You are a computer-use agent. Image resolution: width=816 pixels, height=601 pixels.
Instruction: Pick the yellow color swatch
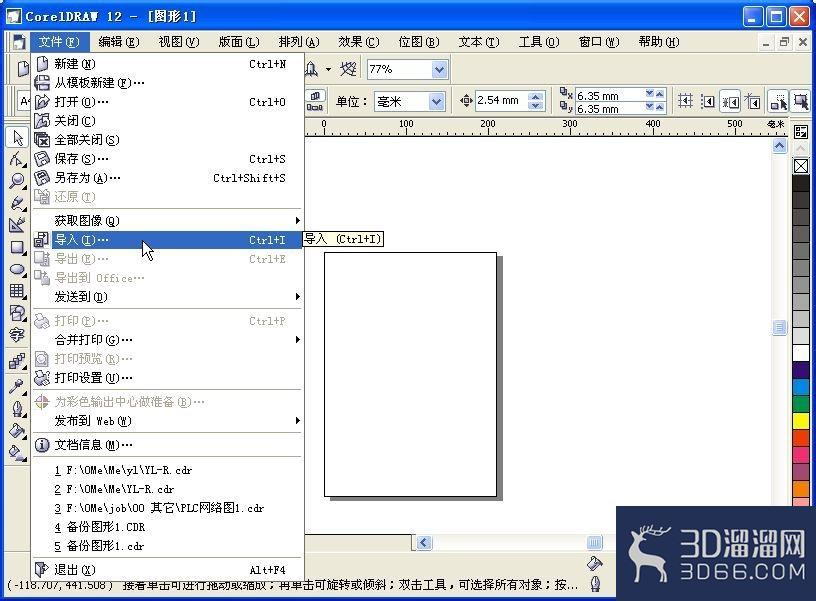(x=801, y=420)
